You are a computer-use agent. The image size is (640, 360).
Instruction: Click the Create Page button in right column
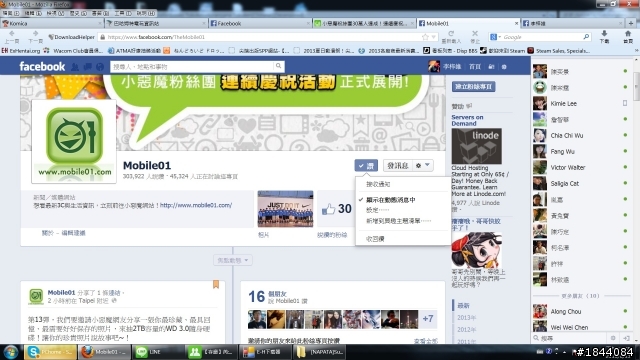[x=473, y=87]
